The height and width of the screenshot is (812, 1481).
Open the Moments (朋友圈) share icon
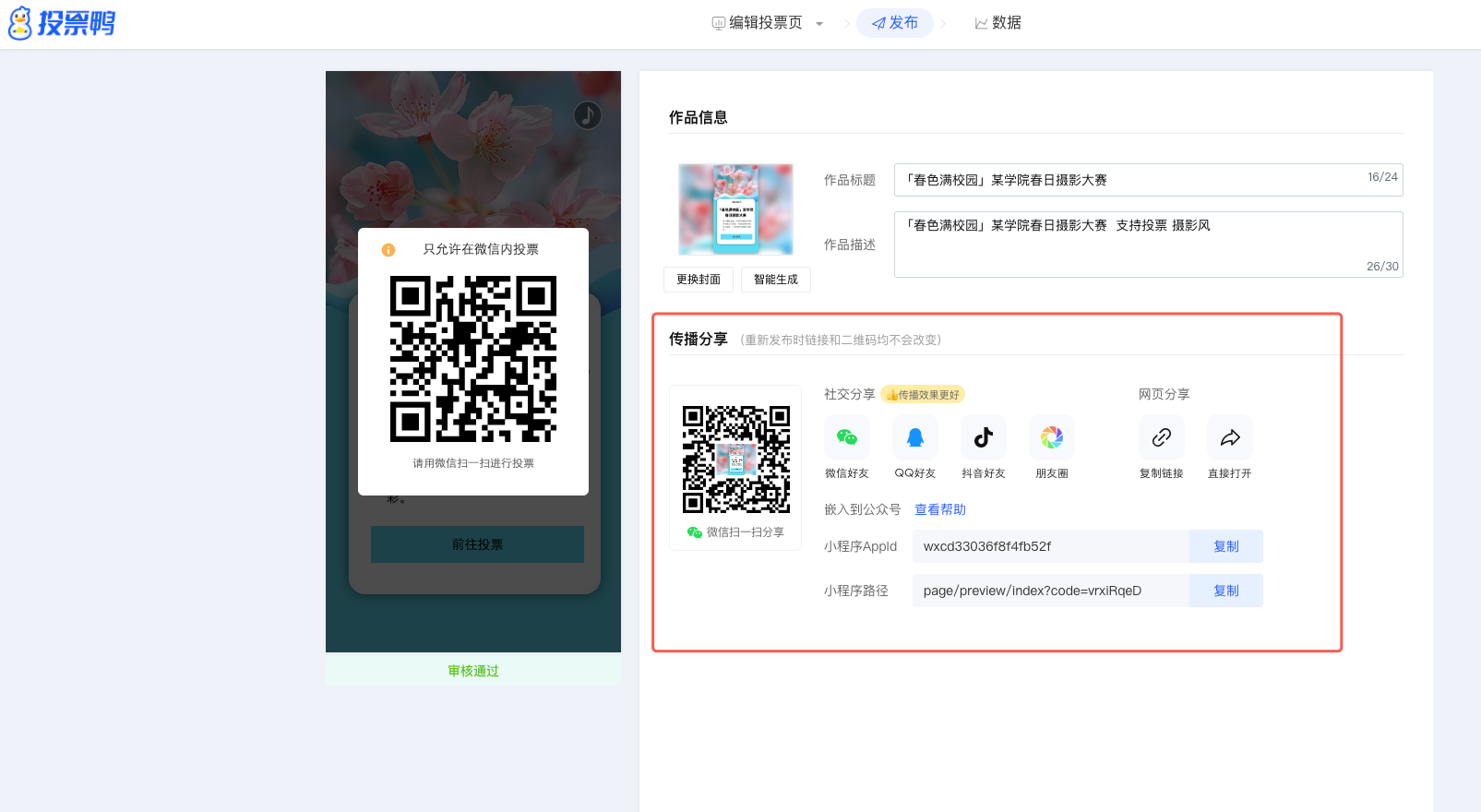[x=1051, y=437]
